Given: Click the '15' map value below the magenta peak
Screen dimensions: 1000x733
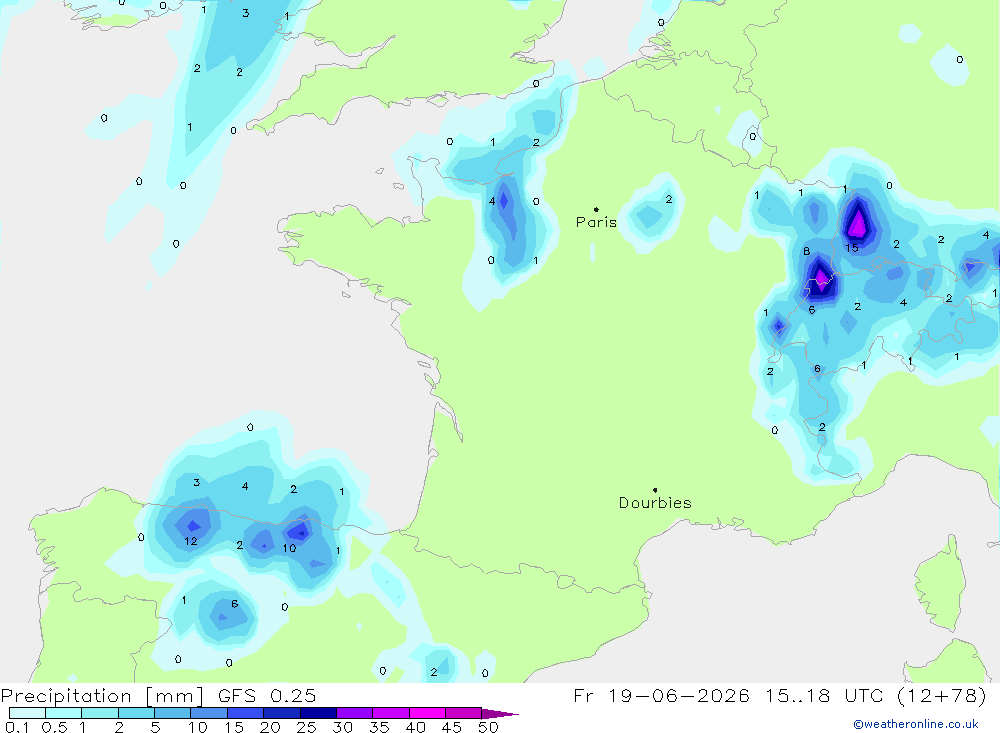Looking at the screenshot, I should coord(852,248).
